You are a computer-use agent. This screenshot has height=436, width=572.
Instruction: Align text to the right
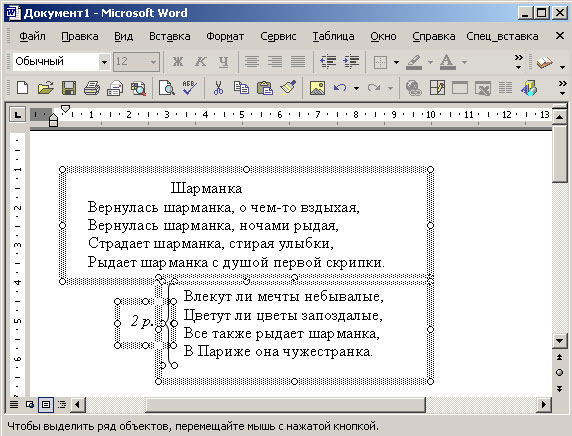coord(275,62)
